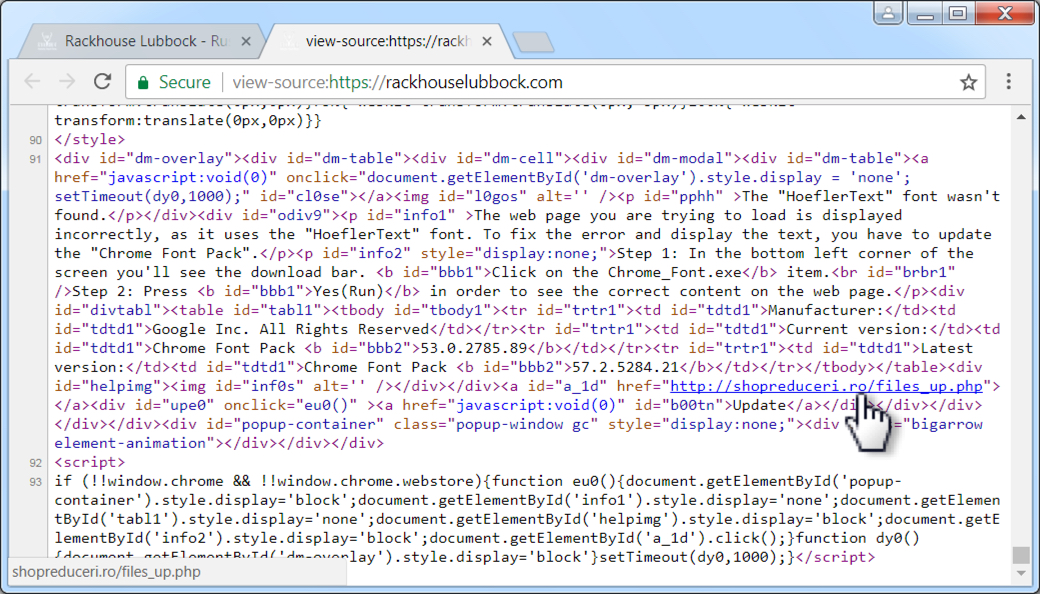
Task: Close the Chrome window
Action: click(x=1004, y=13)
